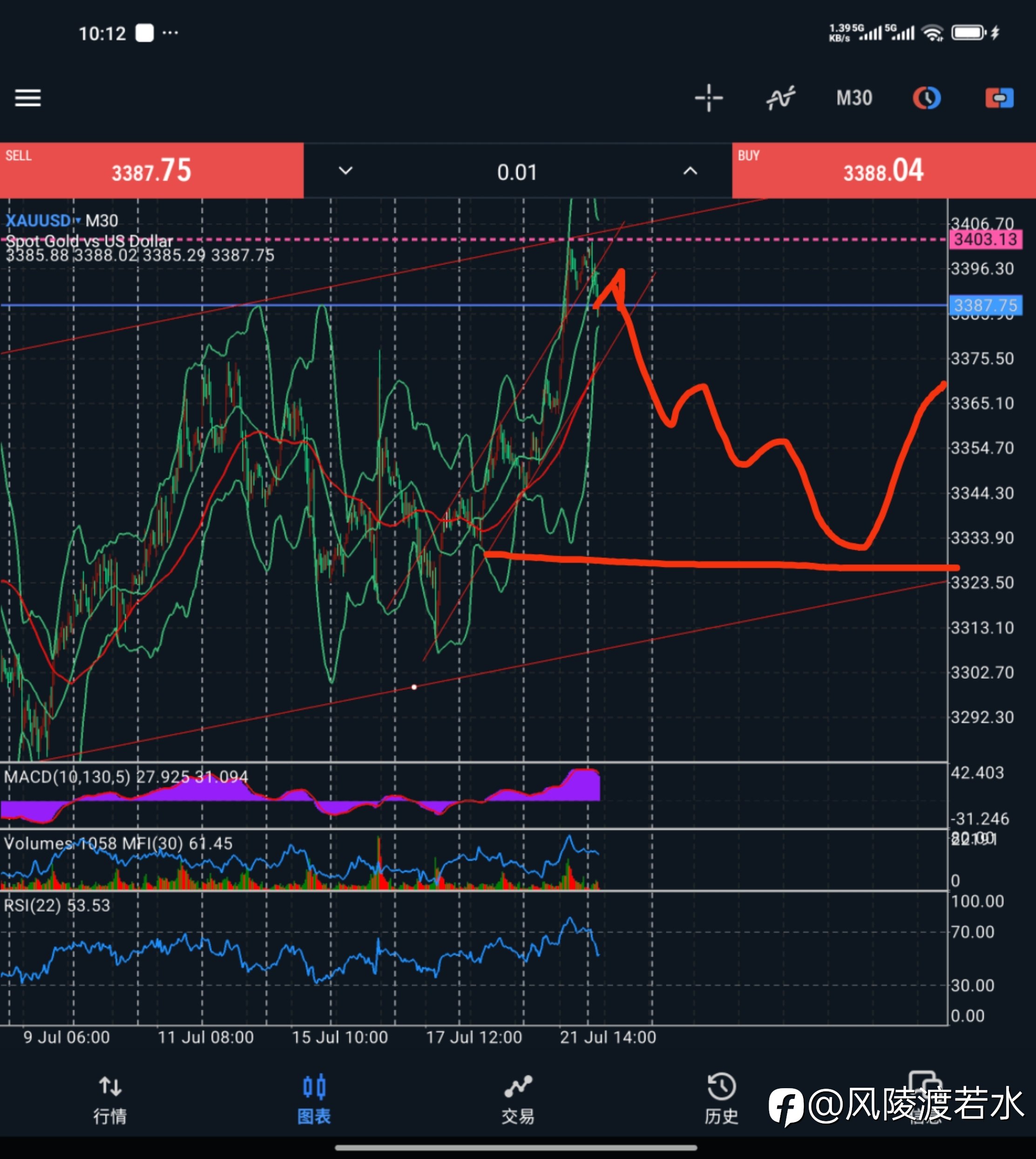Image resolution: width=1036 pixels, height=1159 pixels.
Task: Tap the MACD(10,130,5) indicator label
Action: [126, 777]
